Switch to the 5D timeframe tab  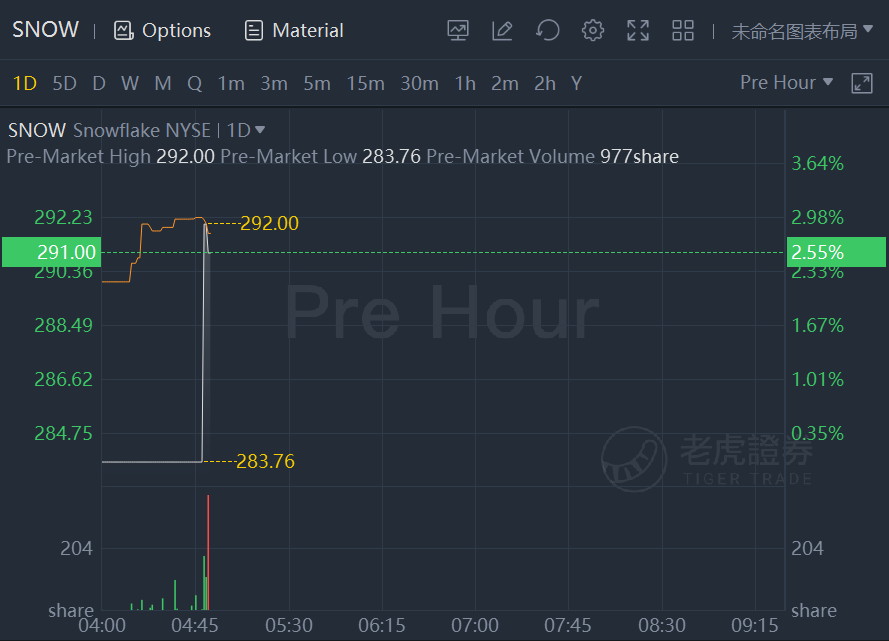tap(64, 84)
